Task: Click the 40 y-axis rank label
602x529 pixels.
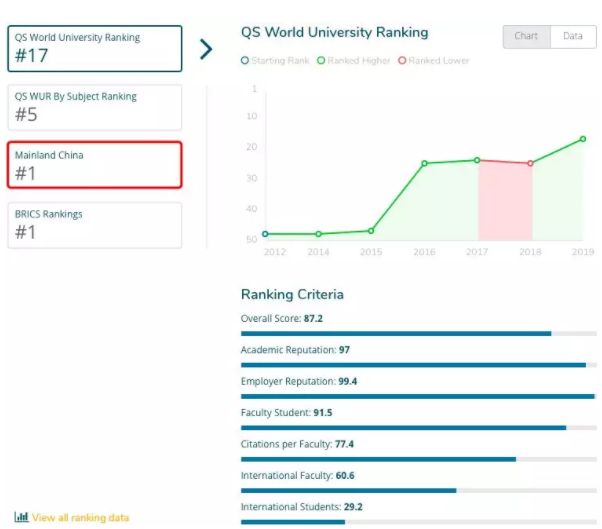Action: point(252,209)
